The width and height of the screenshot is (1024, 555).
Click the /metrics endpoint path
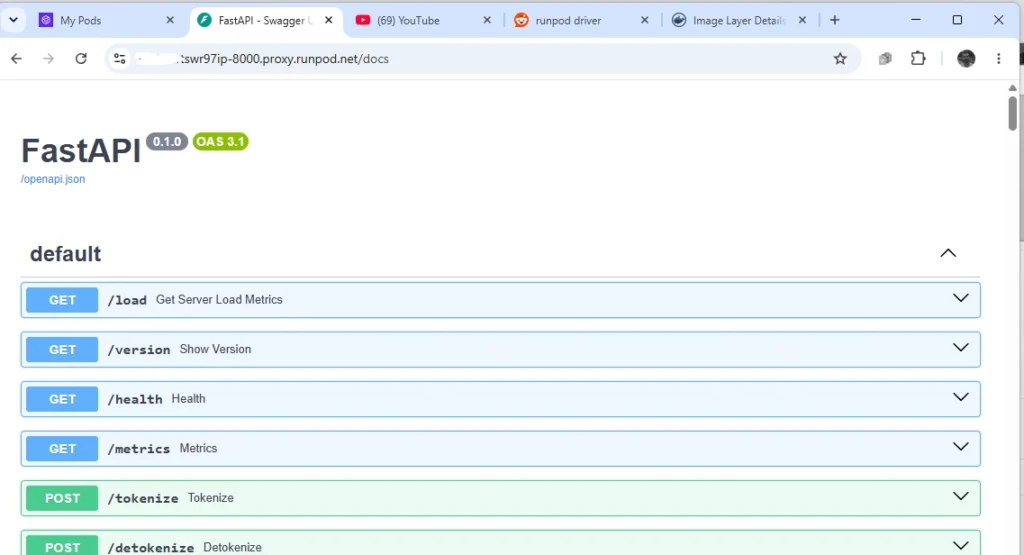pyautogui.click(x=138, y=449)
